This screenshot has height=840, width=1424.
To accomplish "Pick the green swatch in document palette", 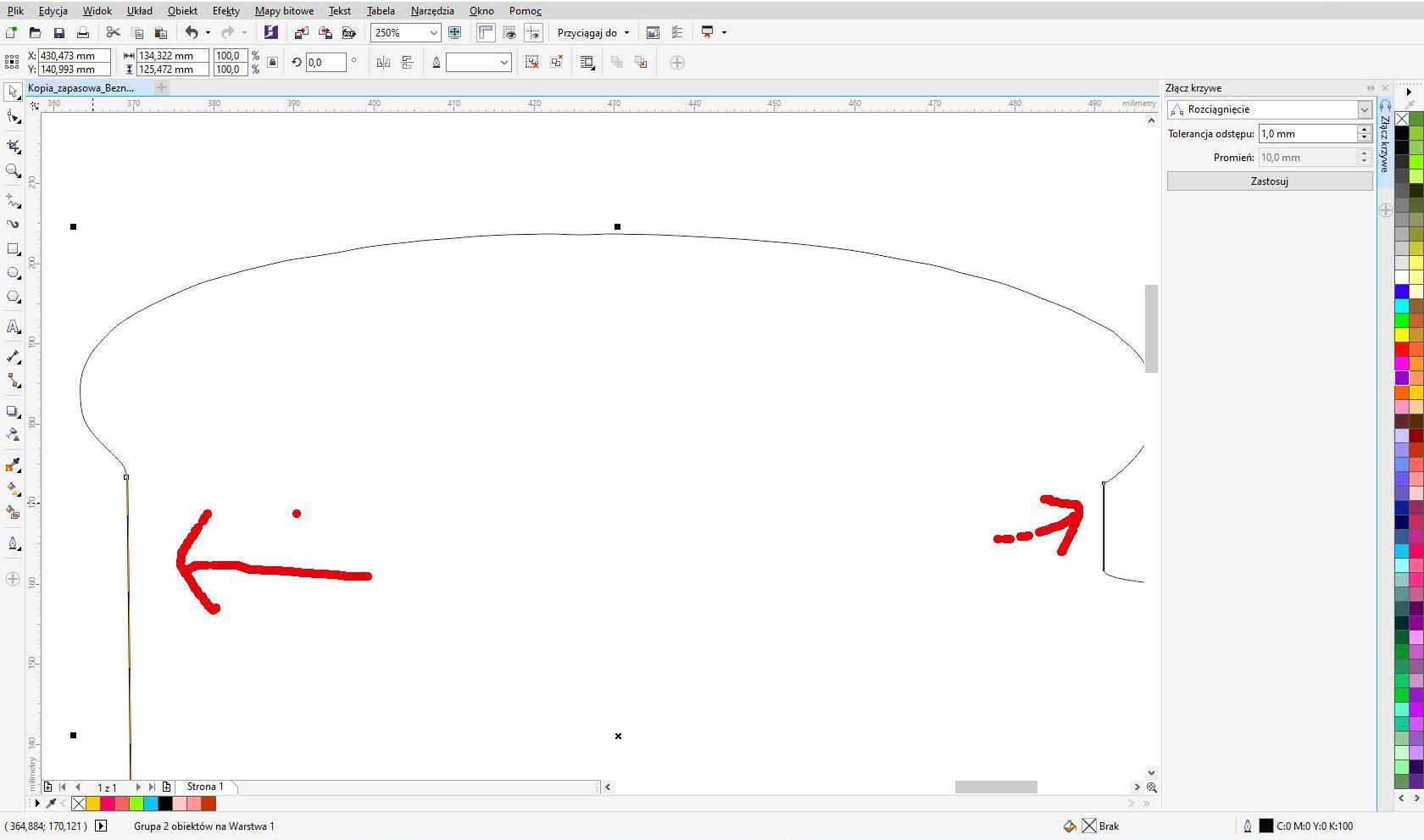I will pos(136,804).
